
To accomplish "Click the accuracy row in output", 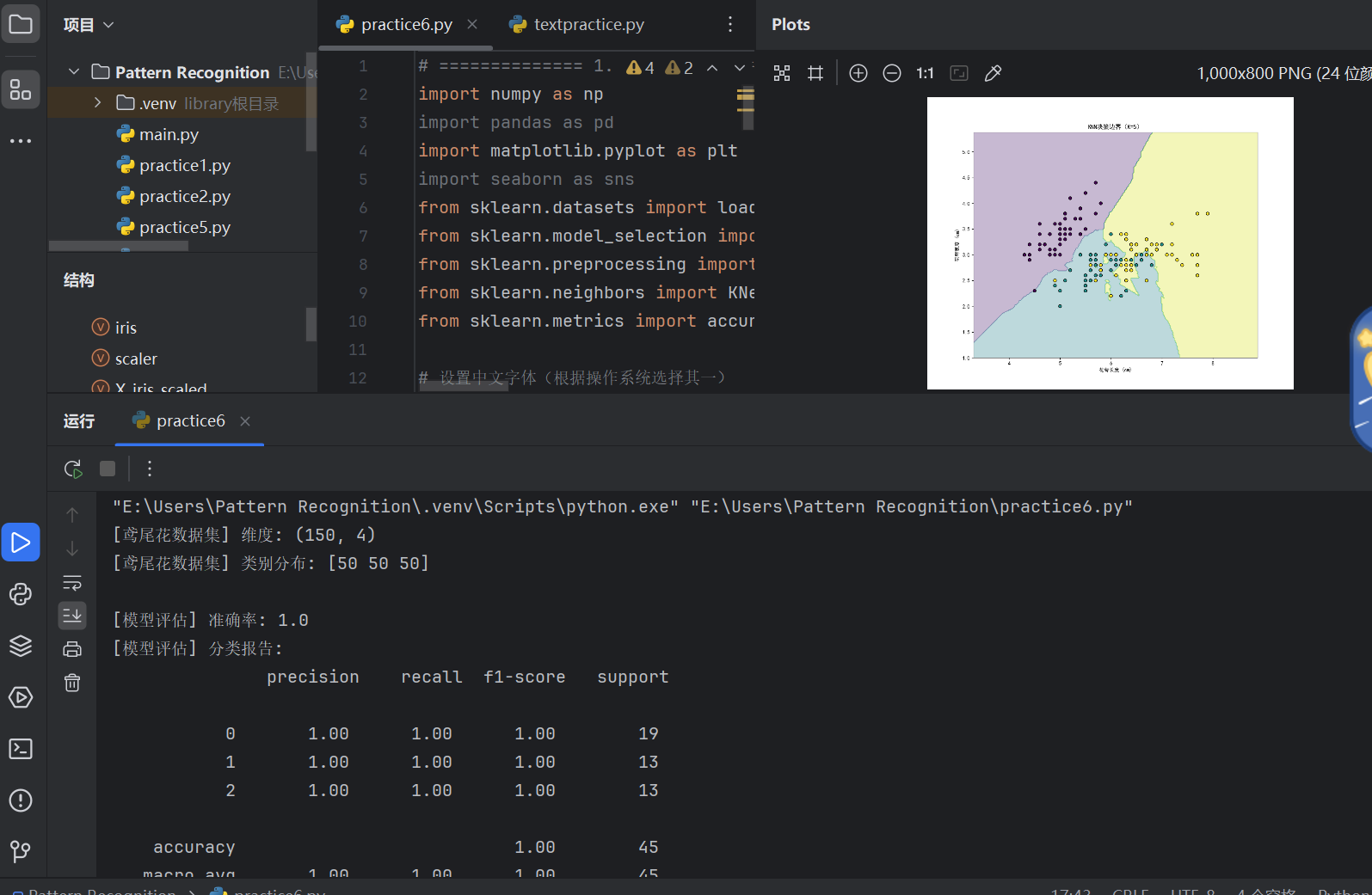I will 406,847.
